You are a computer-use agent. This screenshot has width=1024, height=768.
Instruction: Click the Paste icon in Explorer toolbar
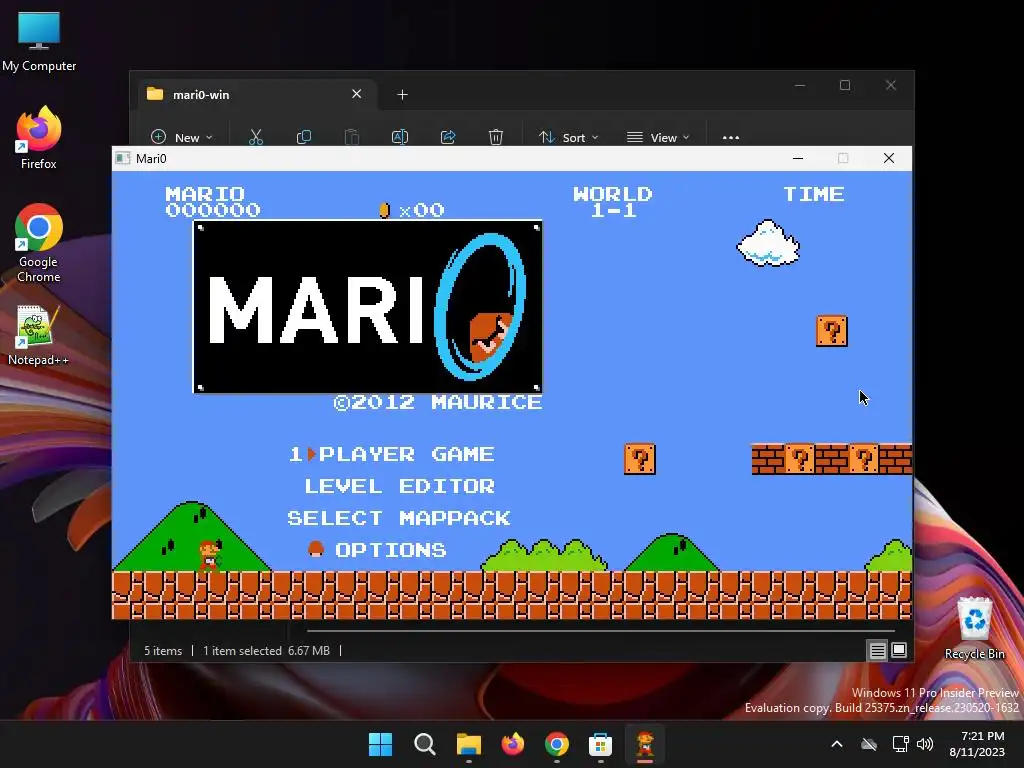coord(351,137)
